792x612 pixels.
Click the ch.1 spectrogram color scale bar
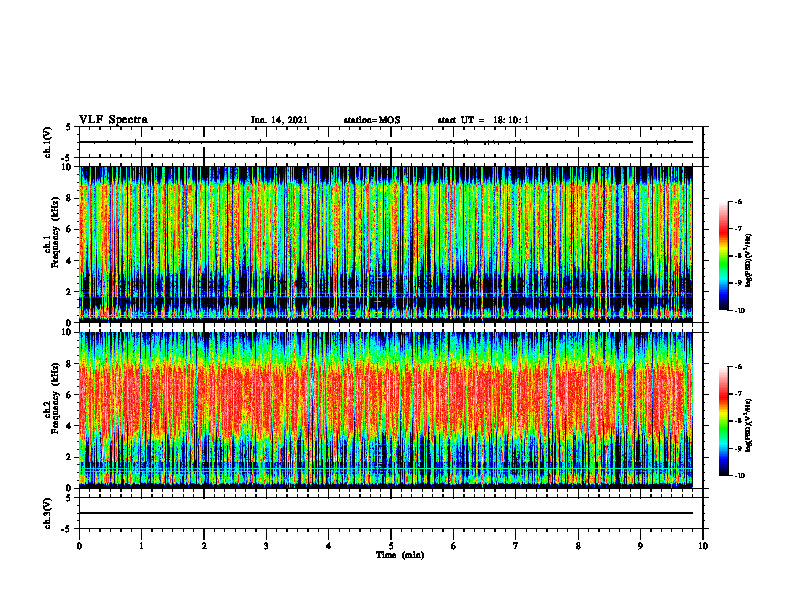(x=723, y=256)
